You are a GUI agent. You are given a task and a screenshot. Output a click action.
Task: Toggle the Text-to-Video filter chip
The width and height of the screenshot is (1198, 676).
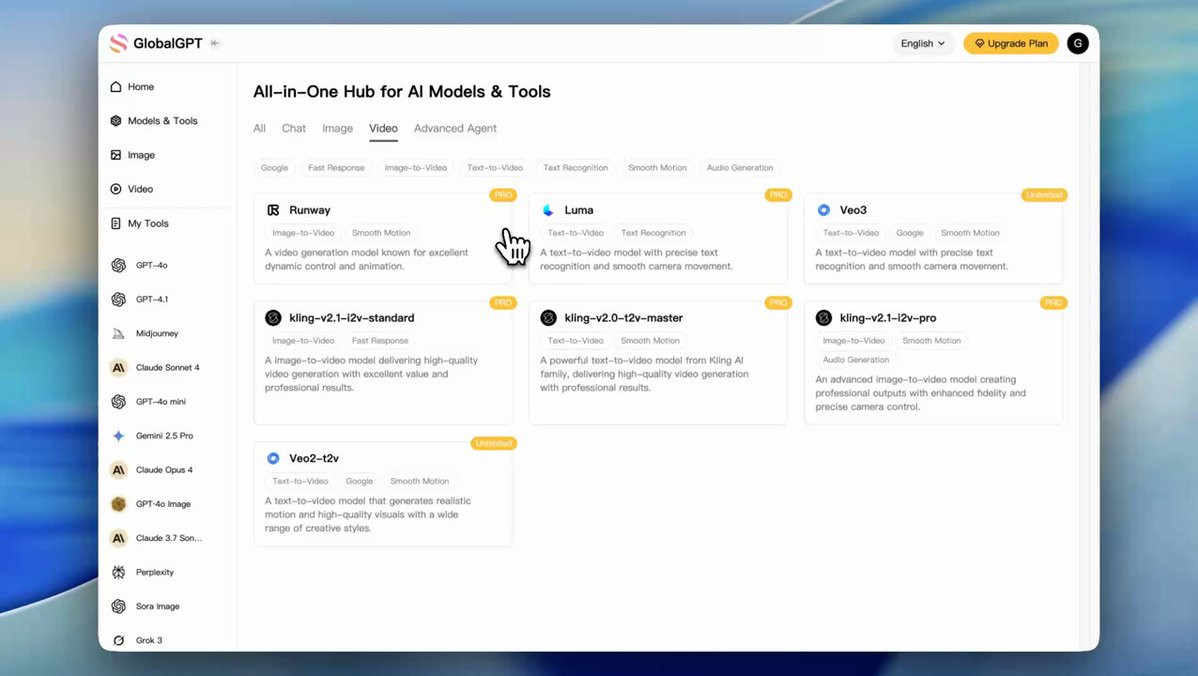point(495,168)
